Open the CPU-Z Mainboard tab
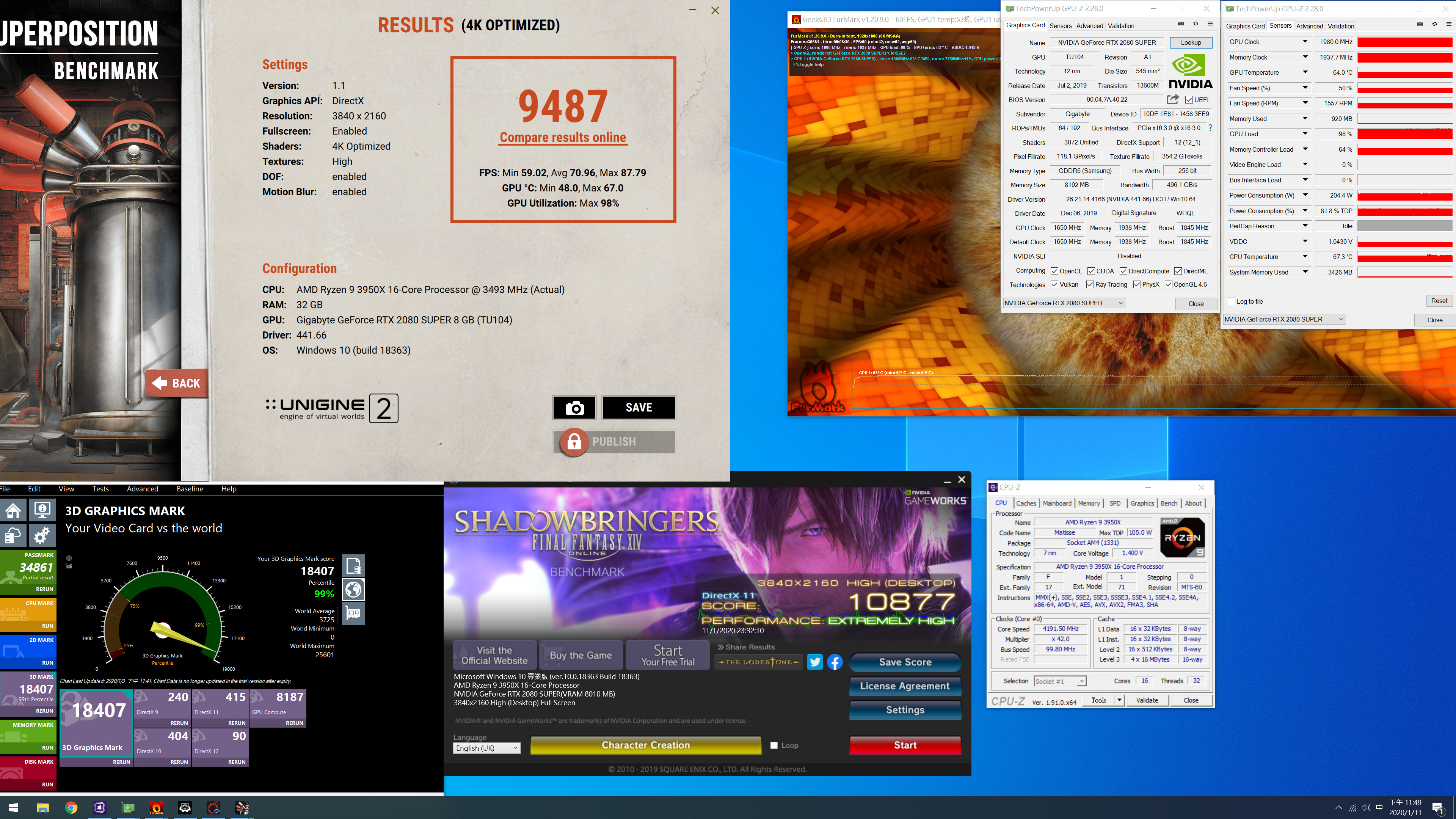 tap(1056, 503)
